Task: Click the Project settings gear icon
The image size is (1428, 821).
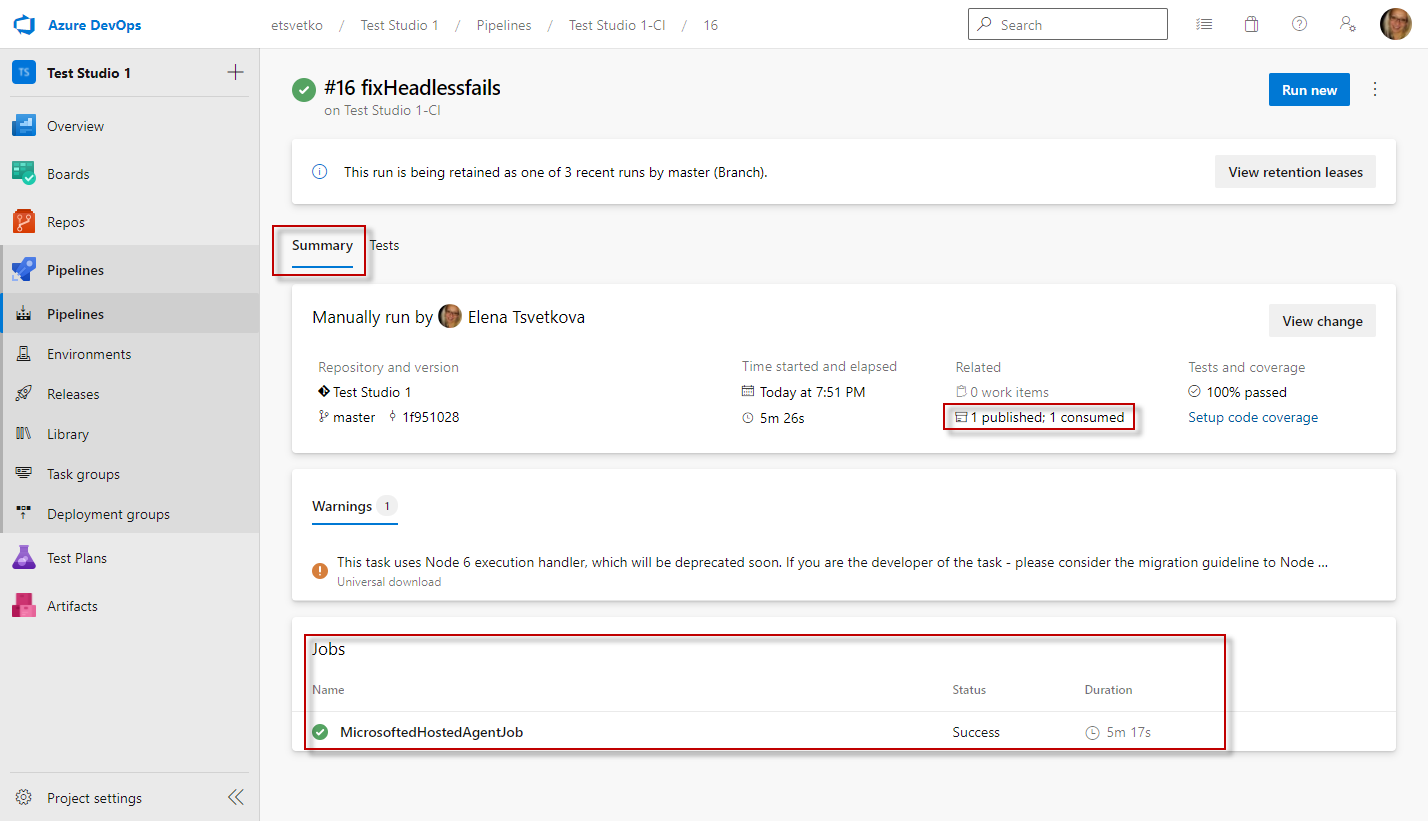Action: pyautogui.click(x=24, y=798)
